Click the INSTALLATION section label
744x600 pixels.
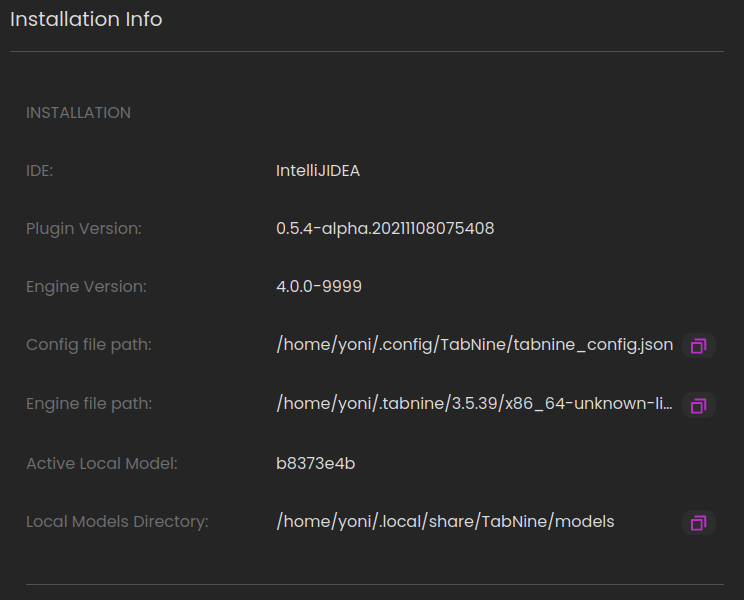click(78, 113)
